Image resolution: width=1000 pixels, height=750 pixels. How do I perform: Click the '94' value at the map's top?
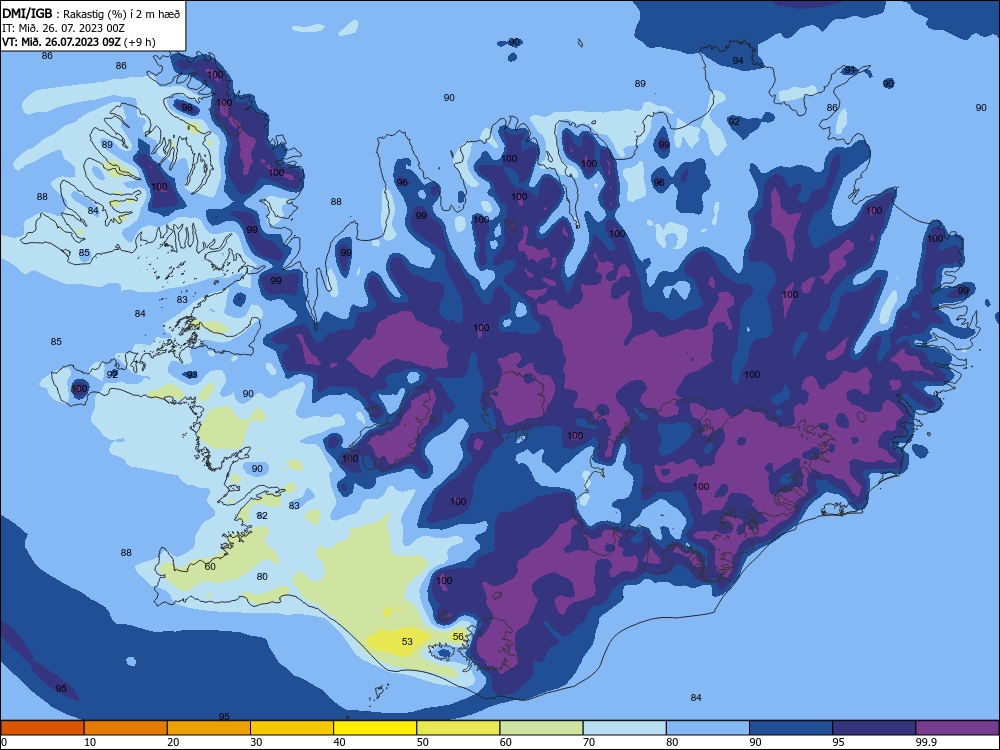738,61
